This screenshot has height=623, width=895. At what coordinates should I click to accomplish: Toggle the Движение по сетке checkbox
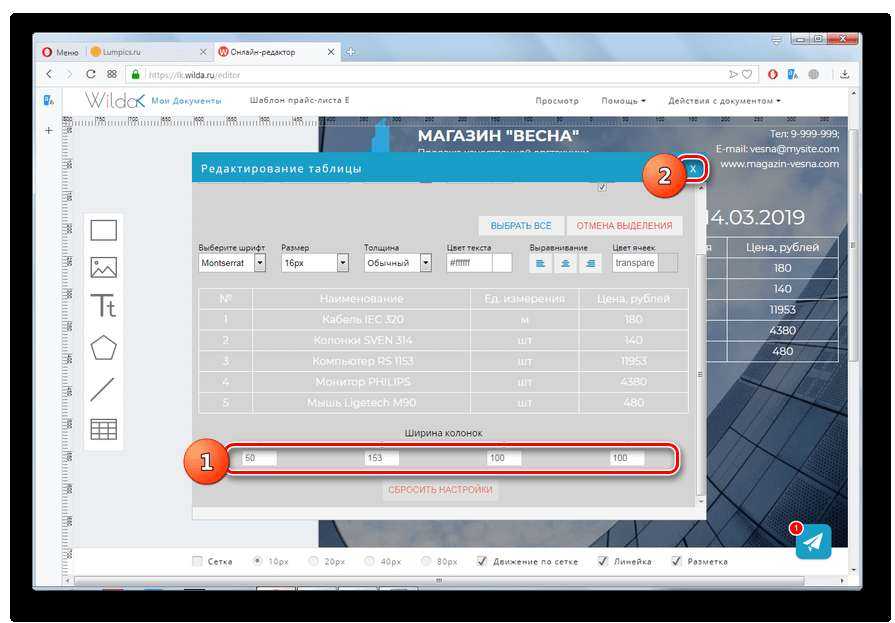(x=482, y=561)
